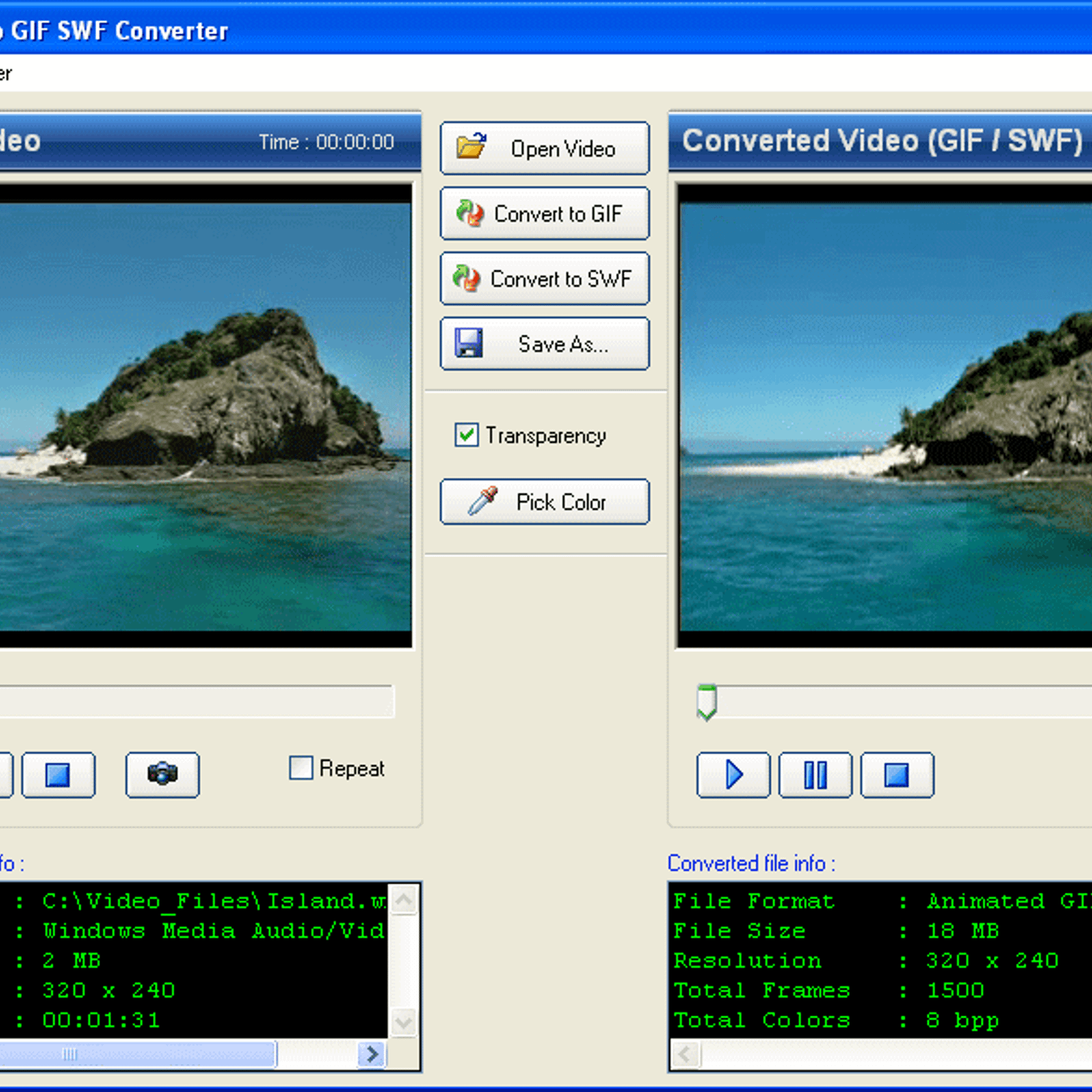Click horizontal scrollbar thumb in source info
Viewport: 1092px width, 1092px height.
pyautogui.click(x=138, y=1054)
